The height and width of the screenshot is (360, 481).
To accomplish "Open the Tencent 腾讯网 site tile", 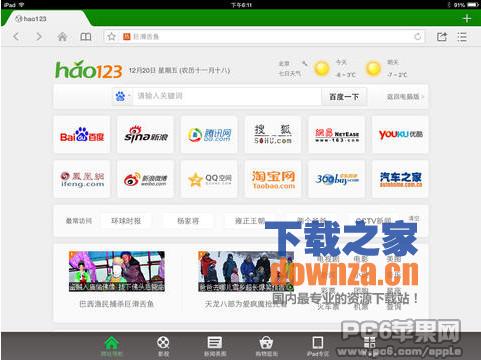I will (x=209, y=135).
